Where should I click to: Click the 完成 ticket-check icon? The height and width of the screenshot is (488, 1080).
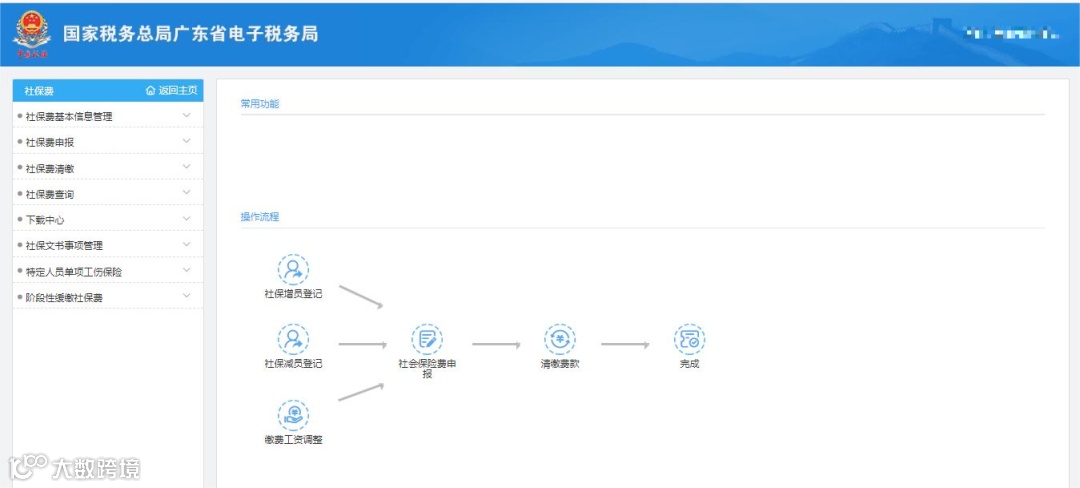point(689,339)
